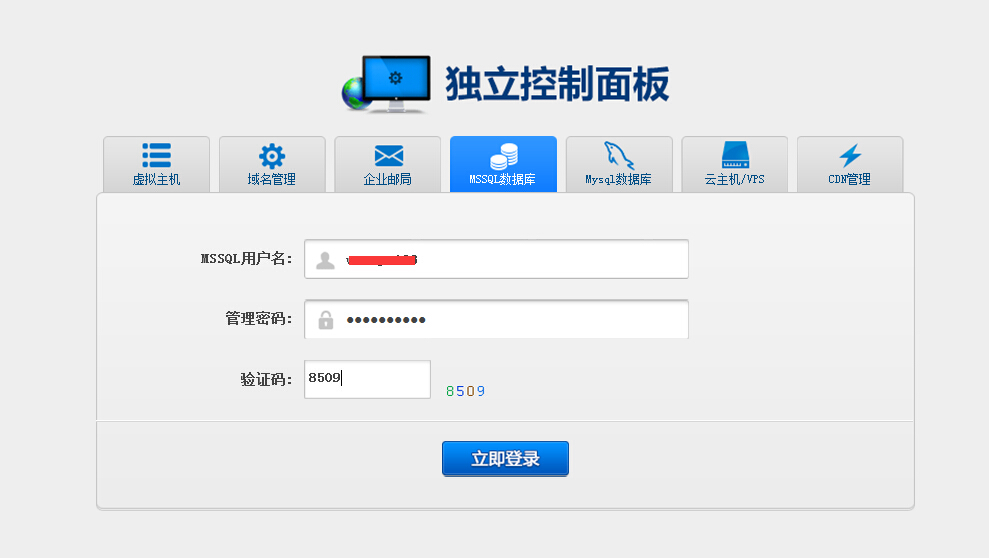Click the 验证码 captcha input box
The image size is (989, 558).
[x=367, y=379]
